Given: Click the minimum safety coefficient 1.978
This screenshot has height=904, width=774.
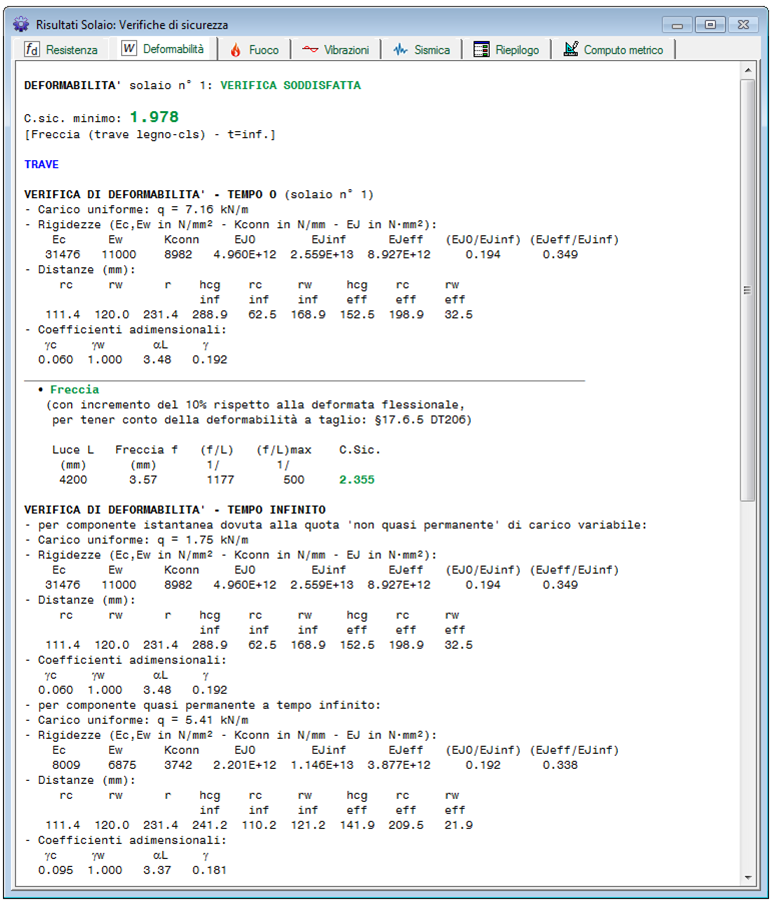Looking at the screenshot, I should (x=154, y=118).
